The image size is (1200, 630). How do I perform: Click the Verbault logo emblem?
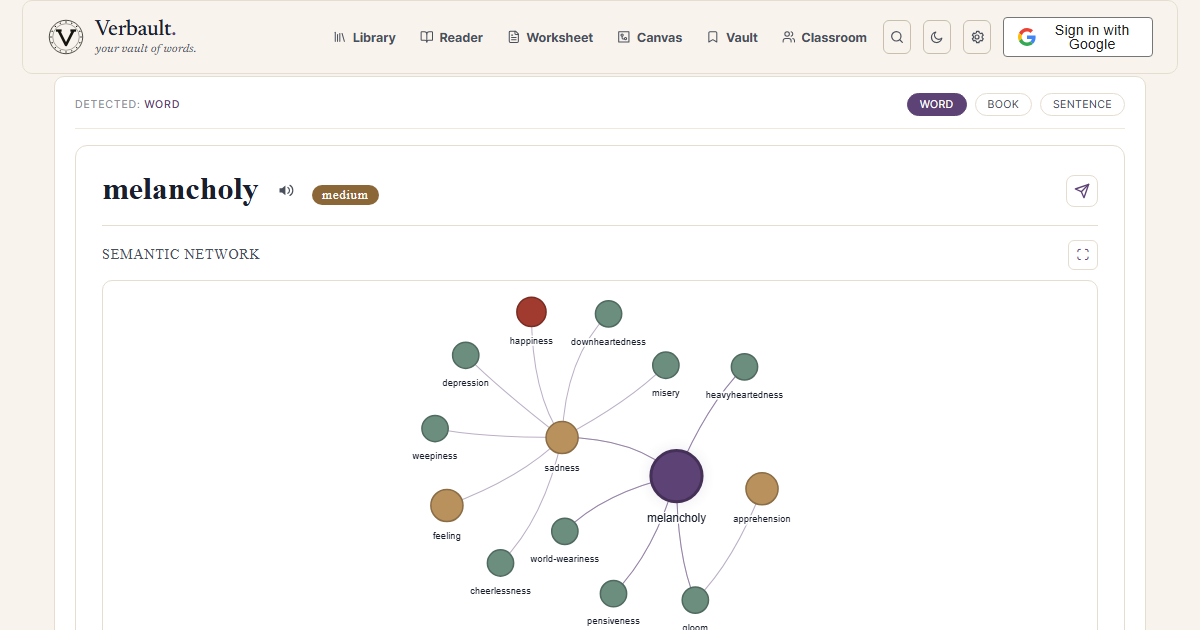(x=66, y=37)
